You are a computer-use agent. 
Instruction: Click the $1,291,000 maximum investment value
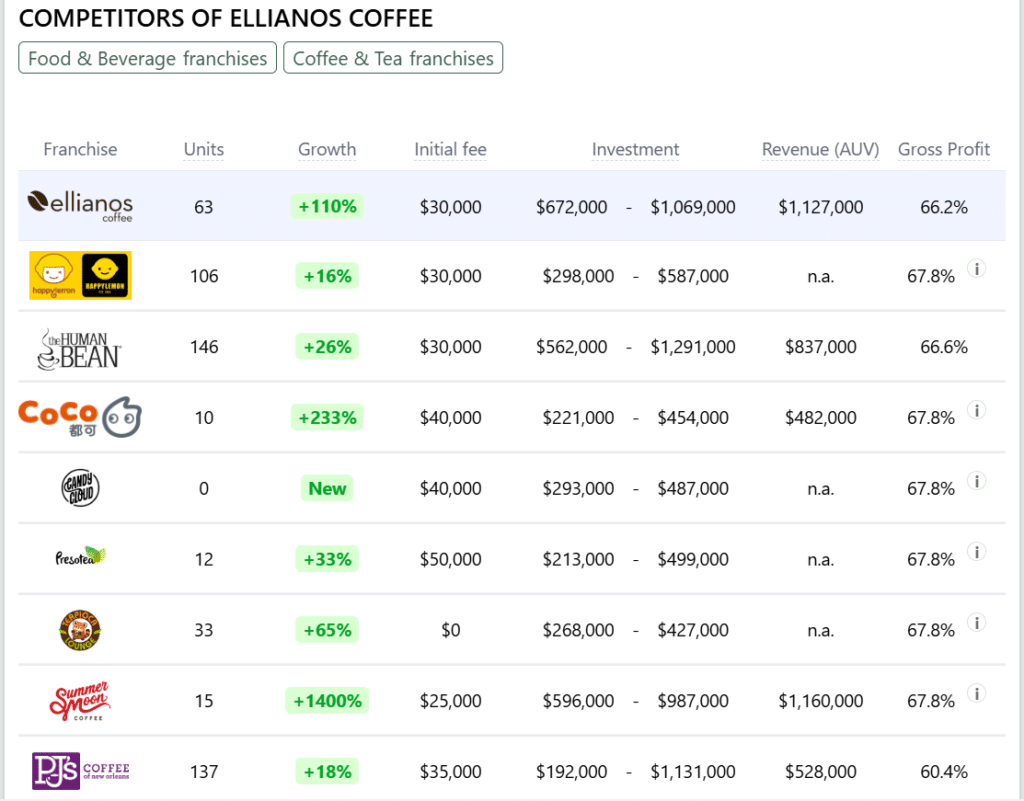coord(693,347)
